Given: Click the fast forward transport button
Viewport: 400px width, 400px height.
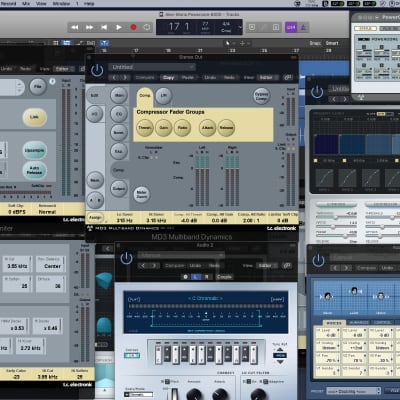Looking at the screenshot, I should (90, 27).
